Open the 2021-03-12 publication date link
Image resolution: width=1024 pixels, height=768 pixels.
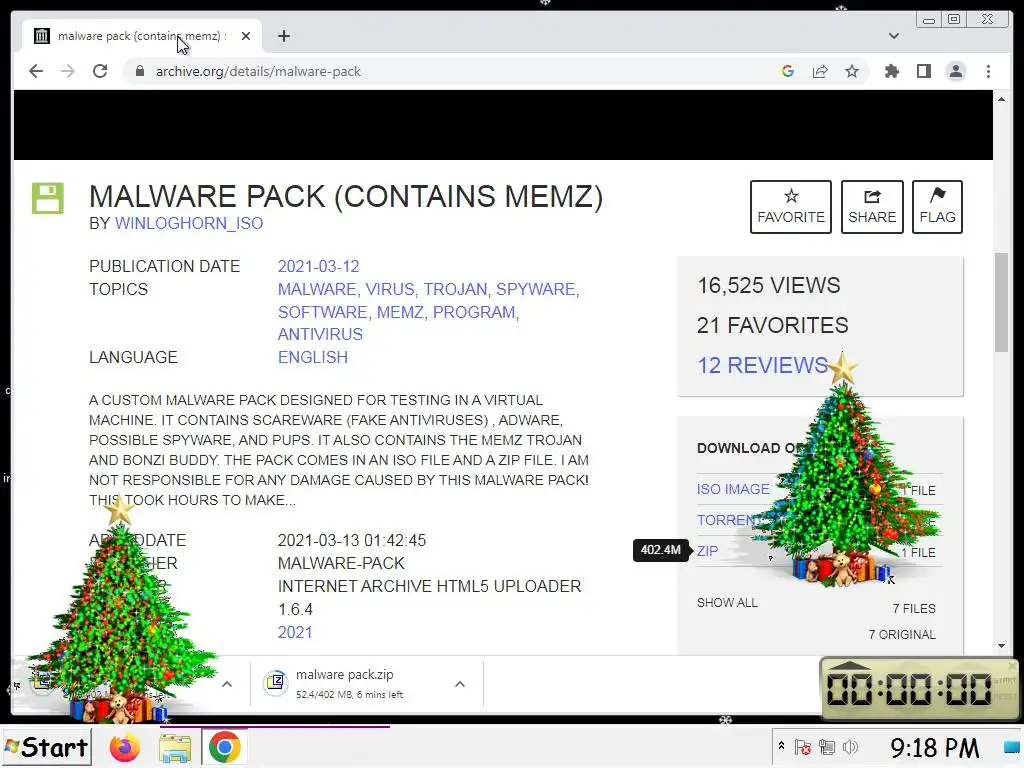tap(318, 266)
